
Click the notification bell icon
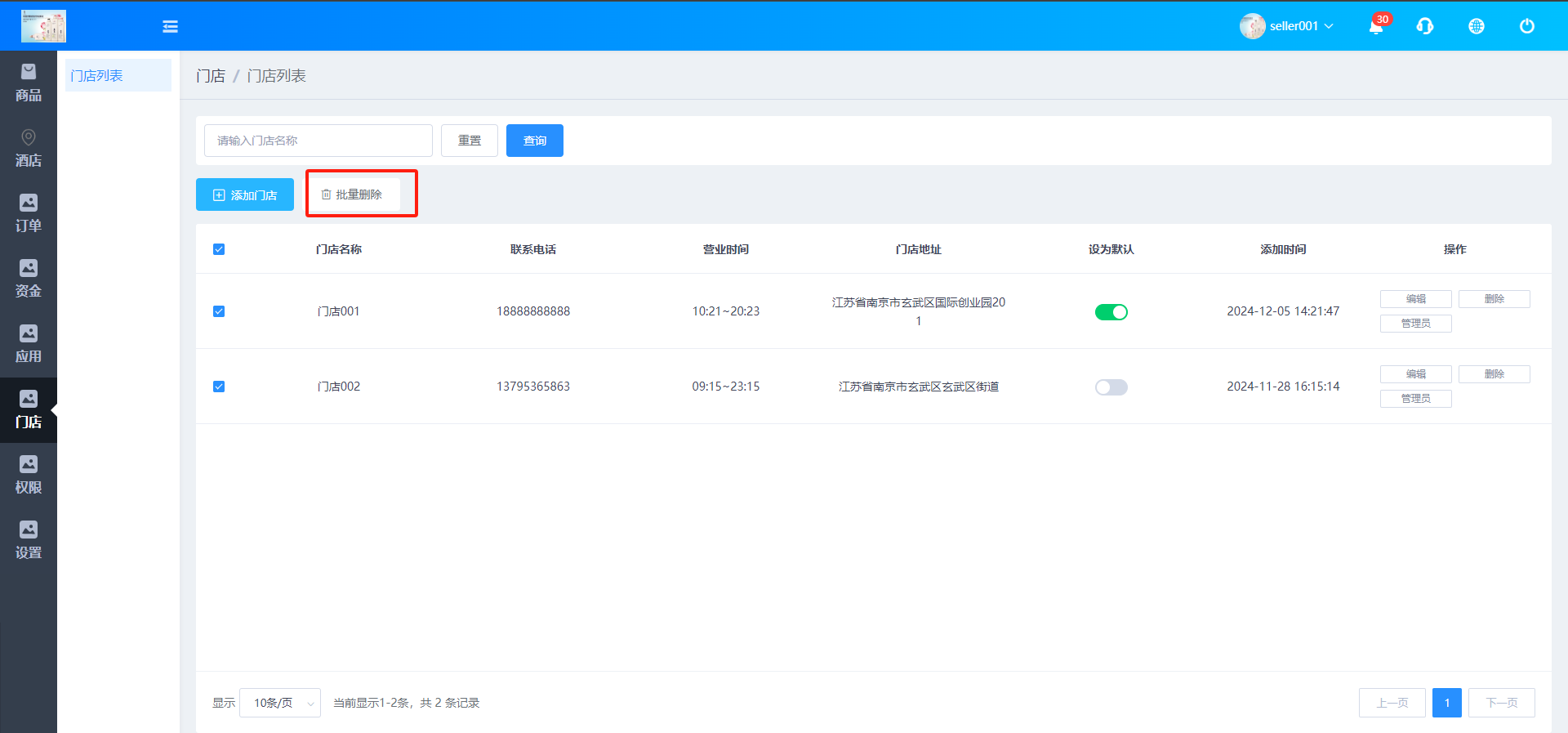click(x=1376, y=26)
